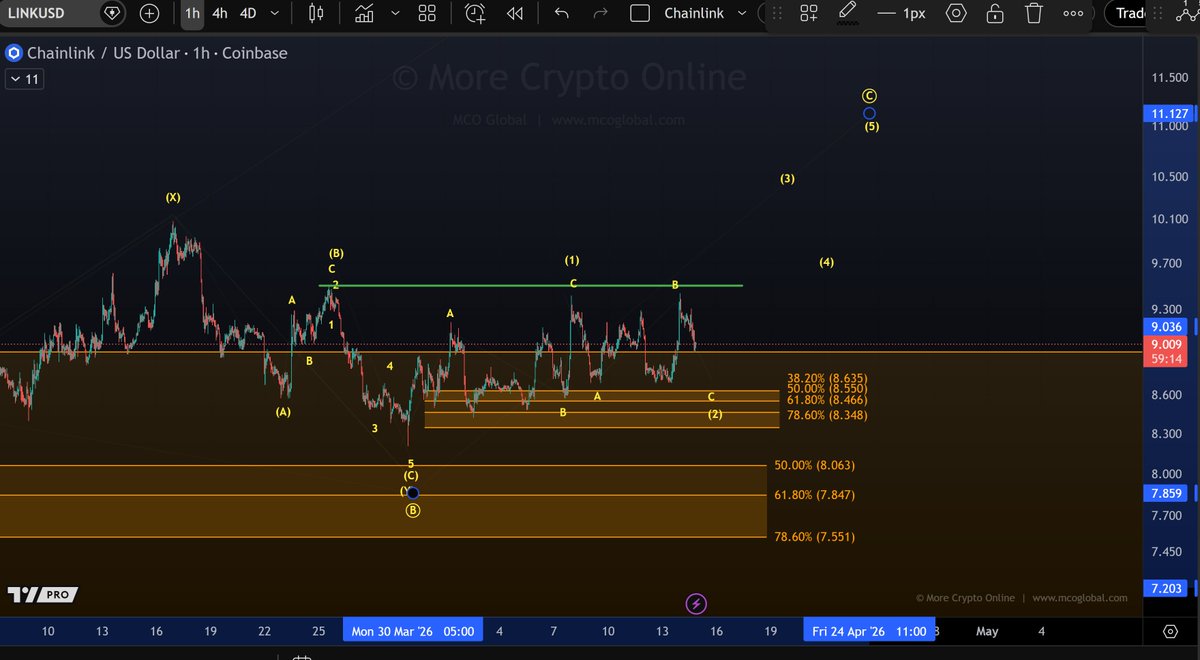This screenshot has height=660, width=1200.
Task: Open the Indicators icon
Action: pos(364,14)
